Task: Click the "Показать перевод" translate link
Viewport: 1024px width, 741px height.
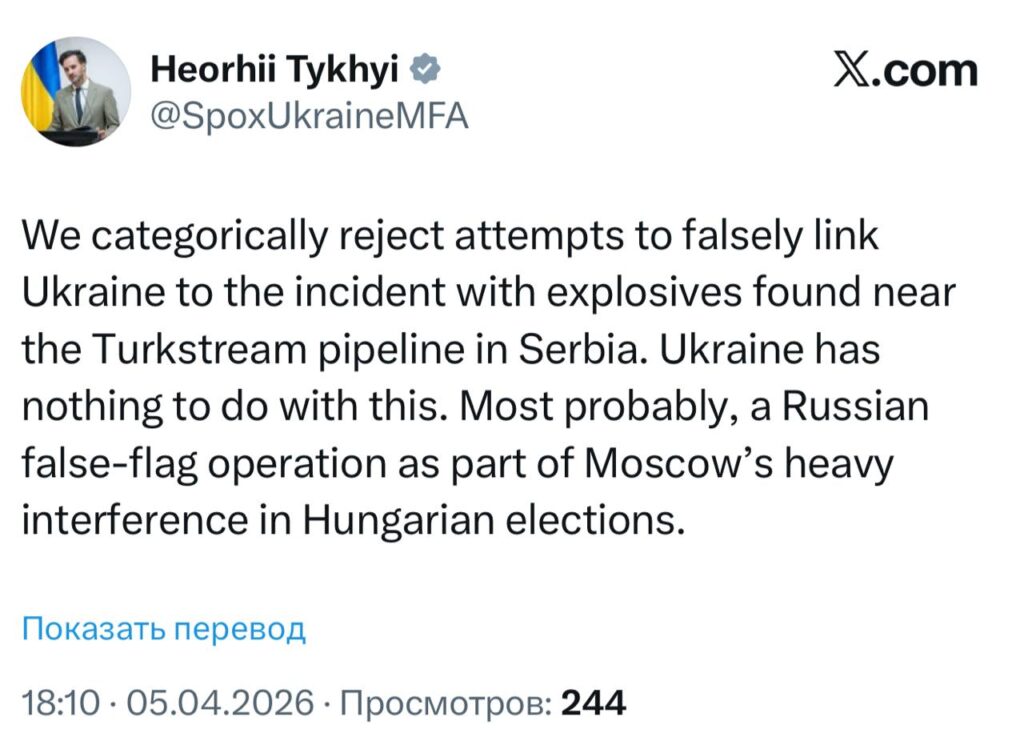Action: tap(163, 629)
